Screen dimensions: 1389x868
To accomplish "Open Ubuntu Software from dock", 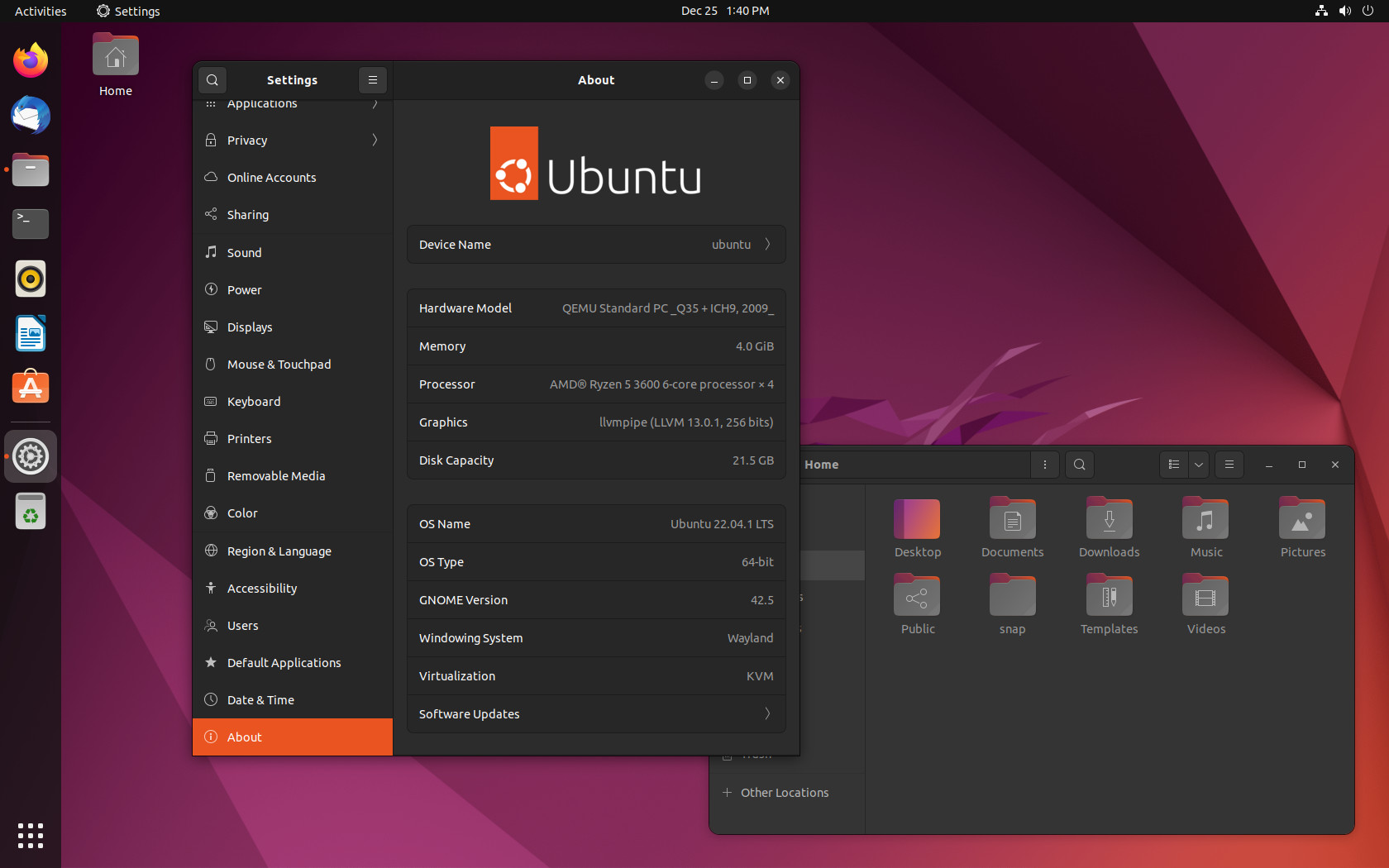I will (x=31, y=387).
